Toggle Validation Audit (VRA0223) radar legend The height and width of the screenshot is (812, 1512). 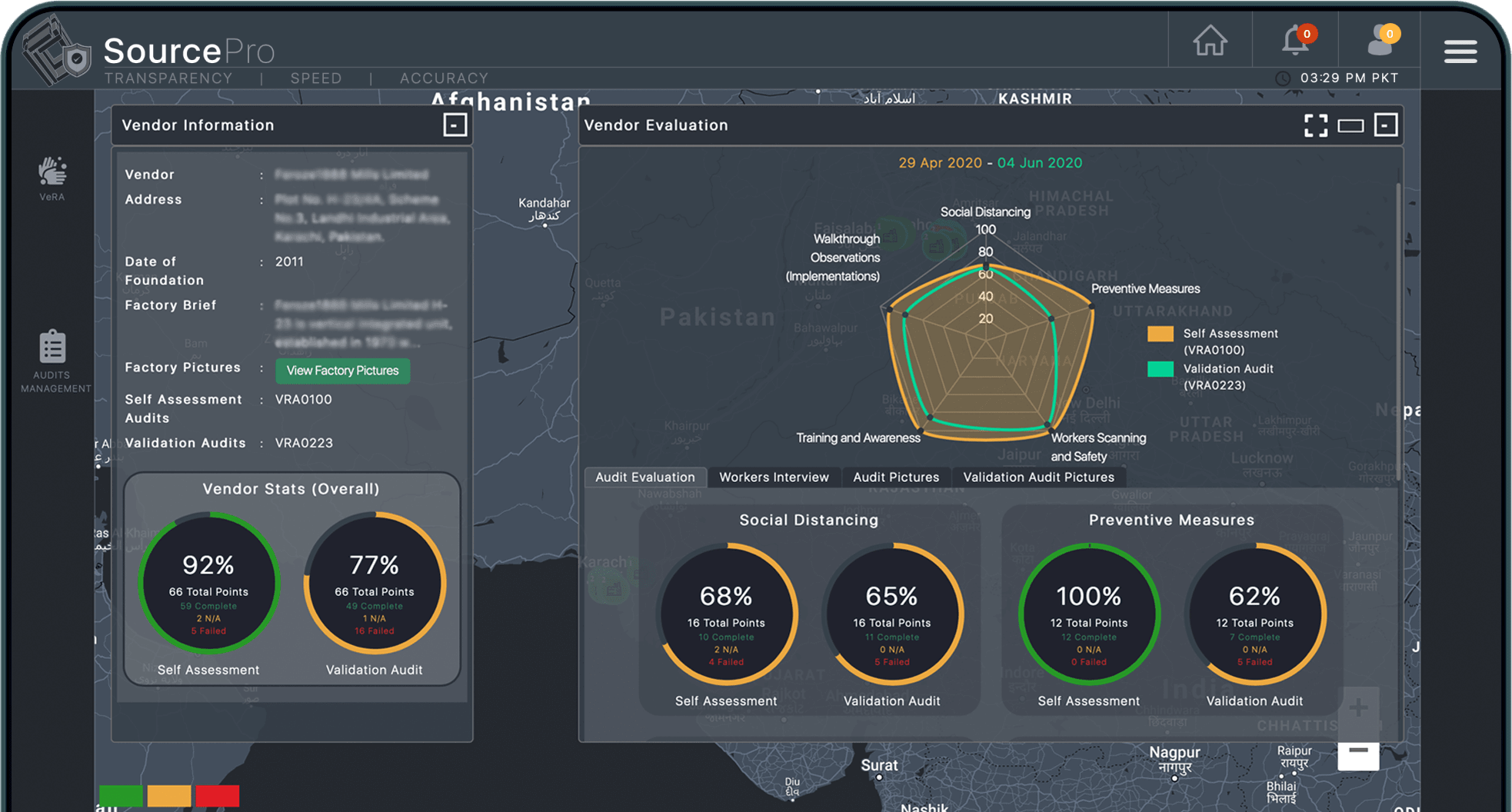(x=1211, y=377)
